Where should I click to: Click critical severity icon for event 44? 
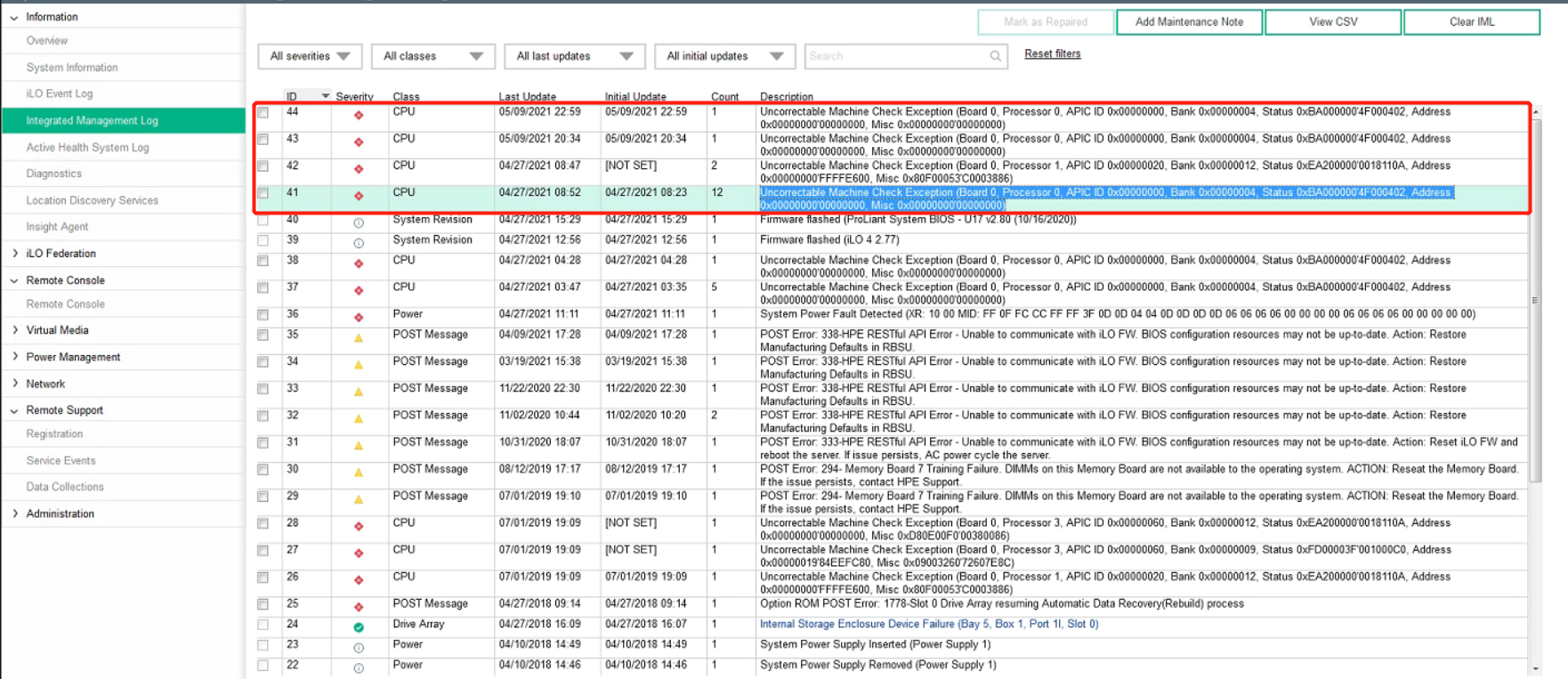(359, 116)
